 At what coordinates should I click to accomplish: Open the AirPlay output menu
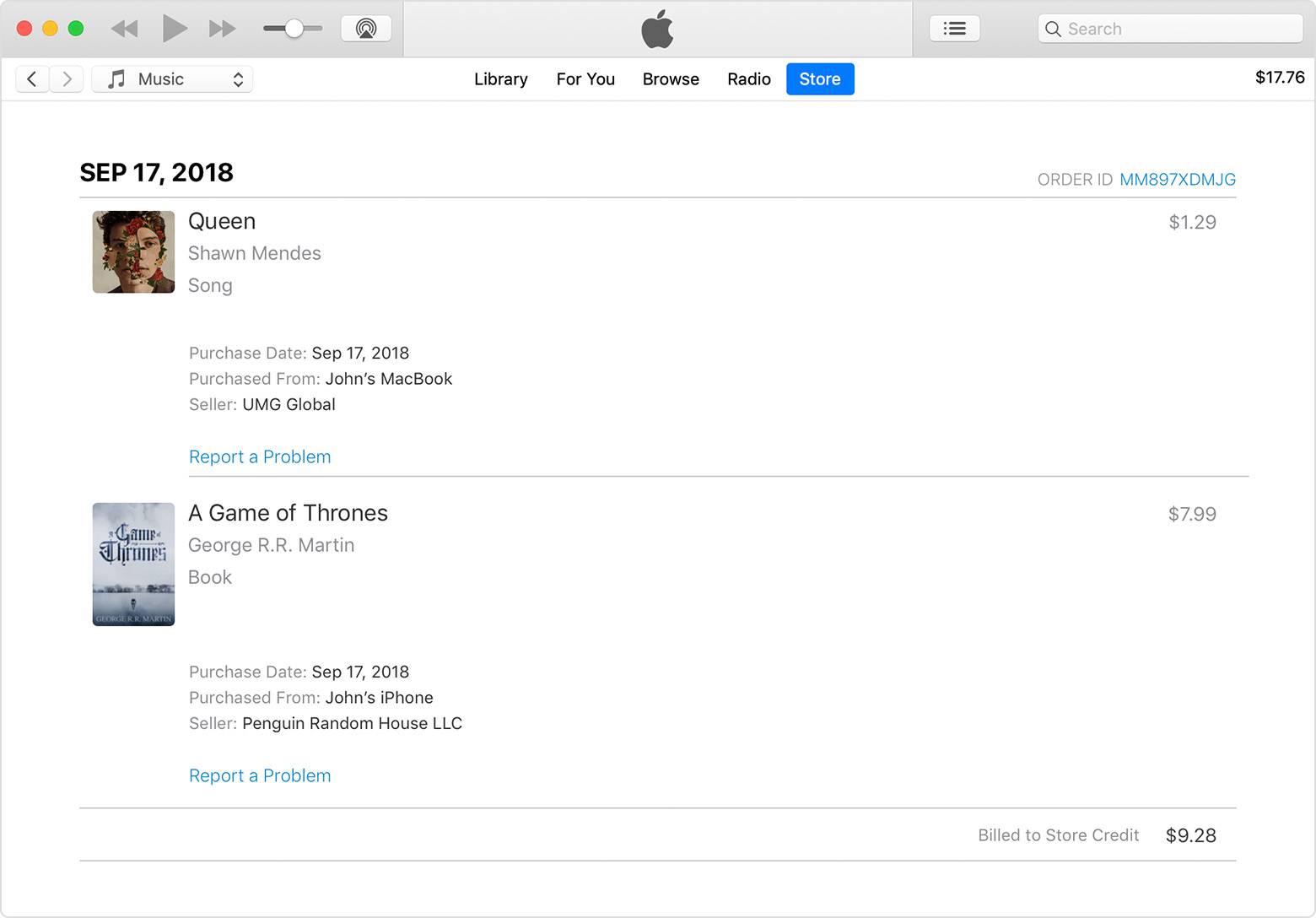click(x=366, y=29)
